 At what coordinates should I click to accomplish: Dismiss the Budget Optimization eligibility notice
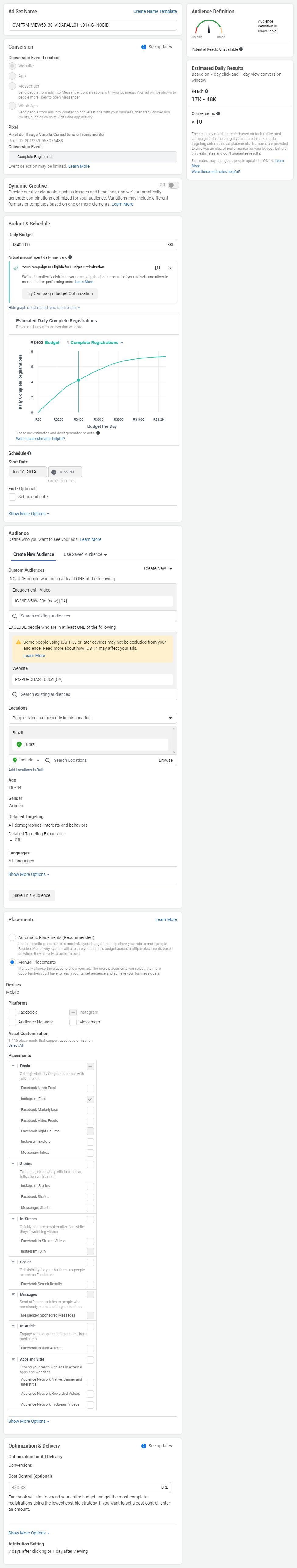[x=169, y=268]
